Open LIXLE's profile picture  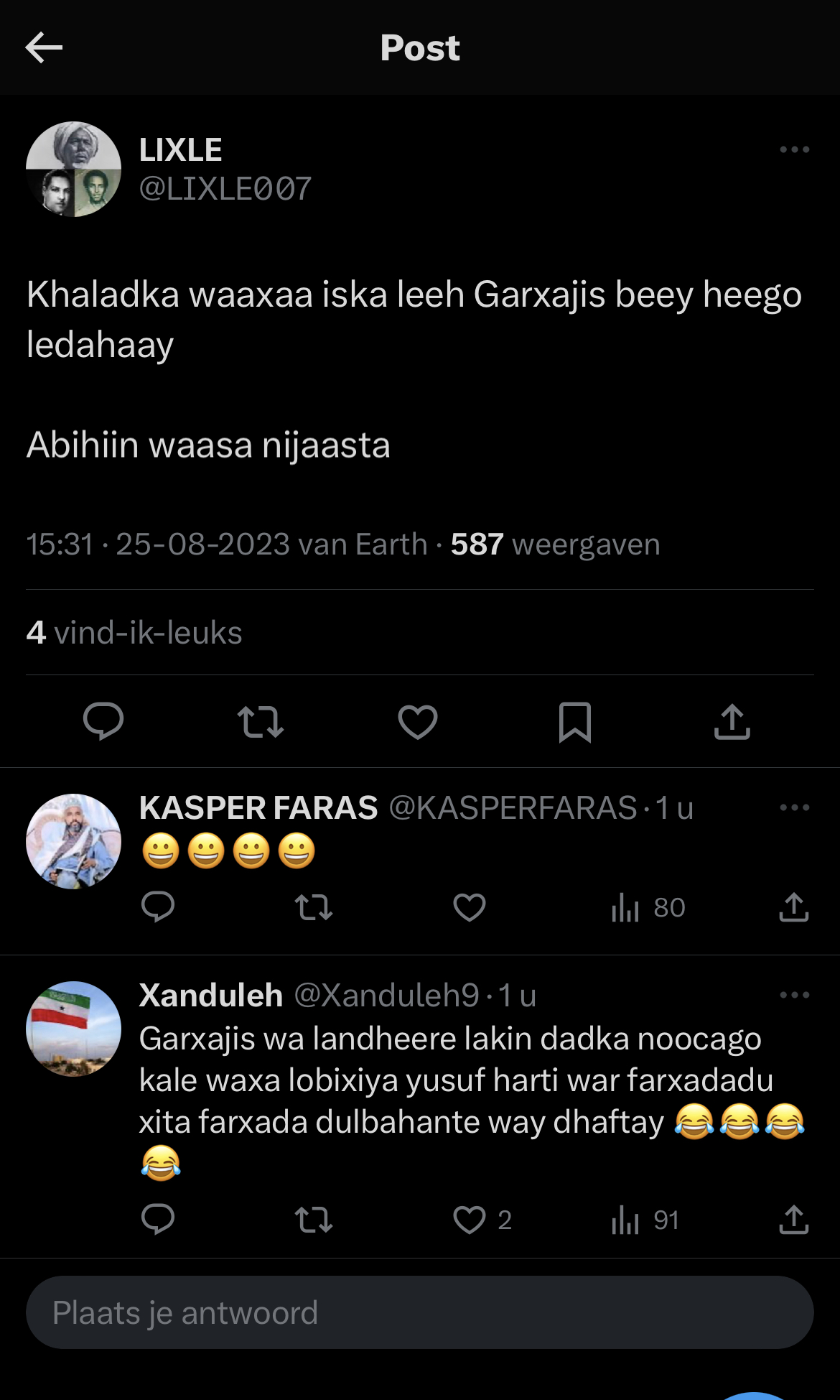point(73,170)
